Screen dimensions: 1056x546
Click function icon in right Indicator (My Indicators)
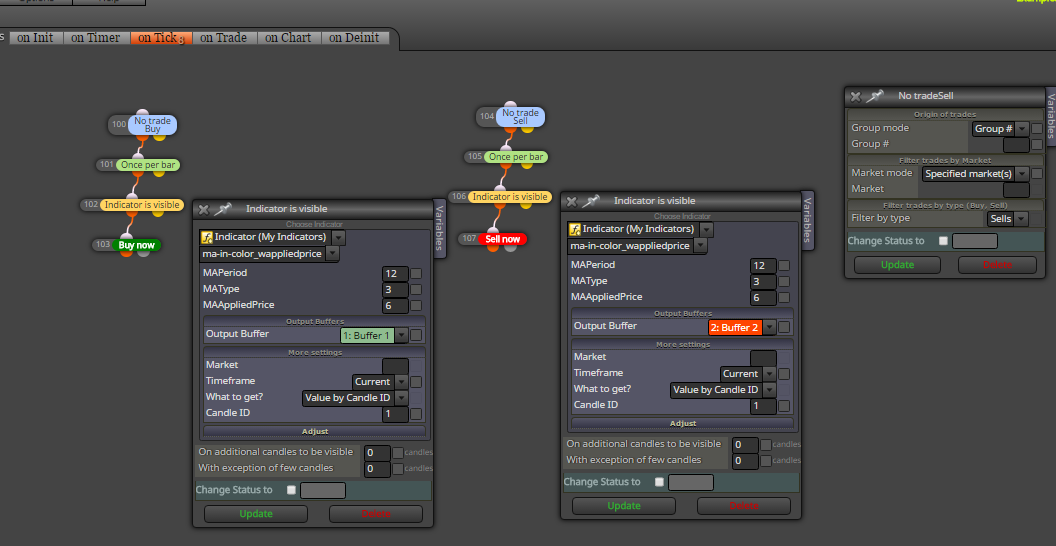click(x=574, y=229)
